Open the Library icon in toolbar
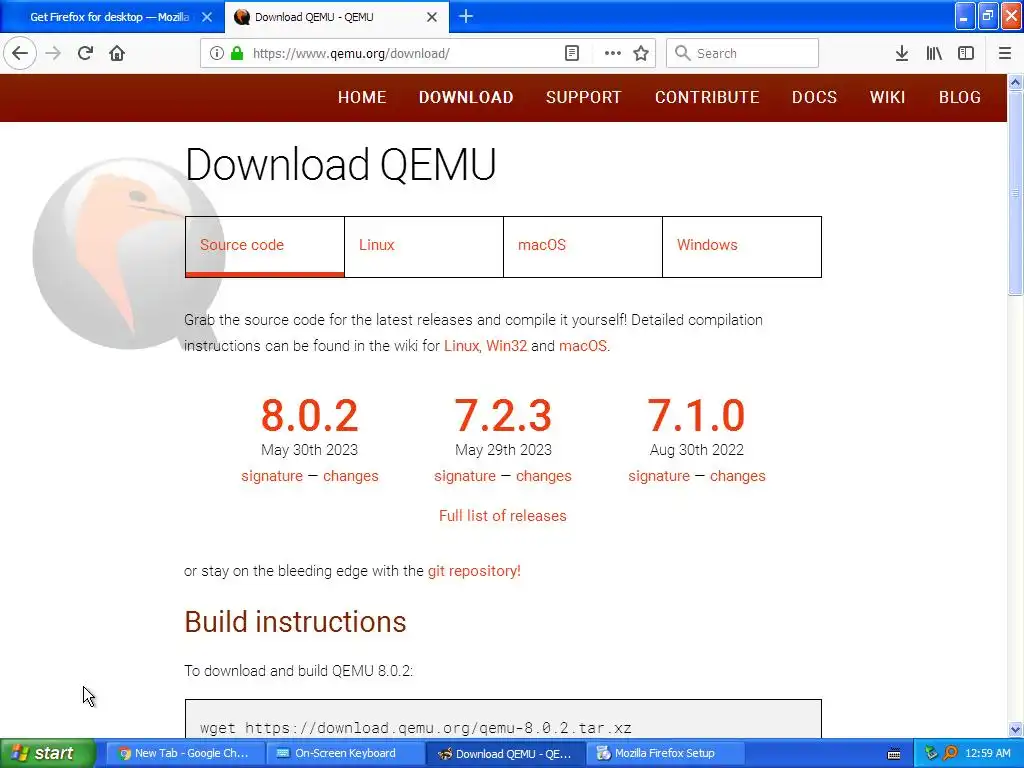 click(934, 53)
